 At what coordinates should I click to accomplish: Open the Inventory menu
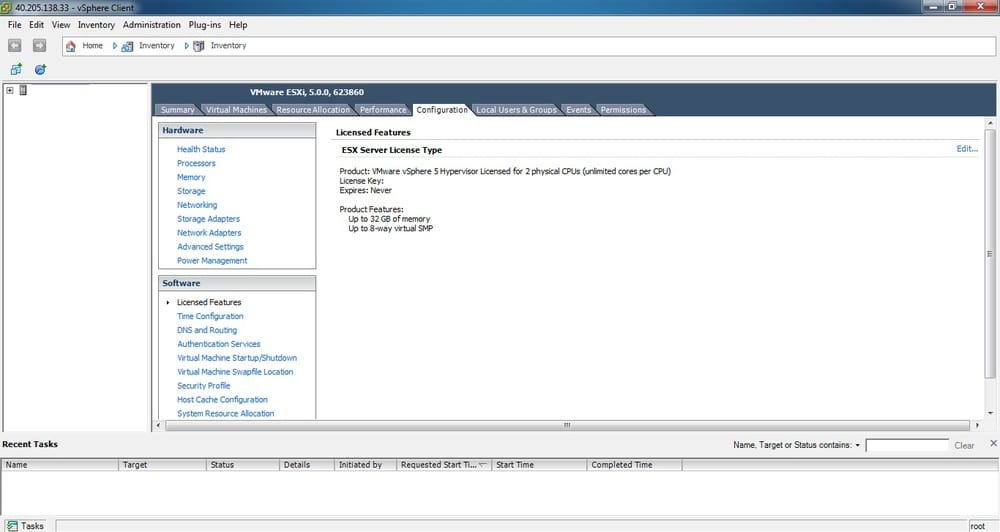pyautogui.click(x=96, y=25)
